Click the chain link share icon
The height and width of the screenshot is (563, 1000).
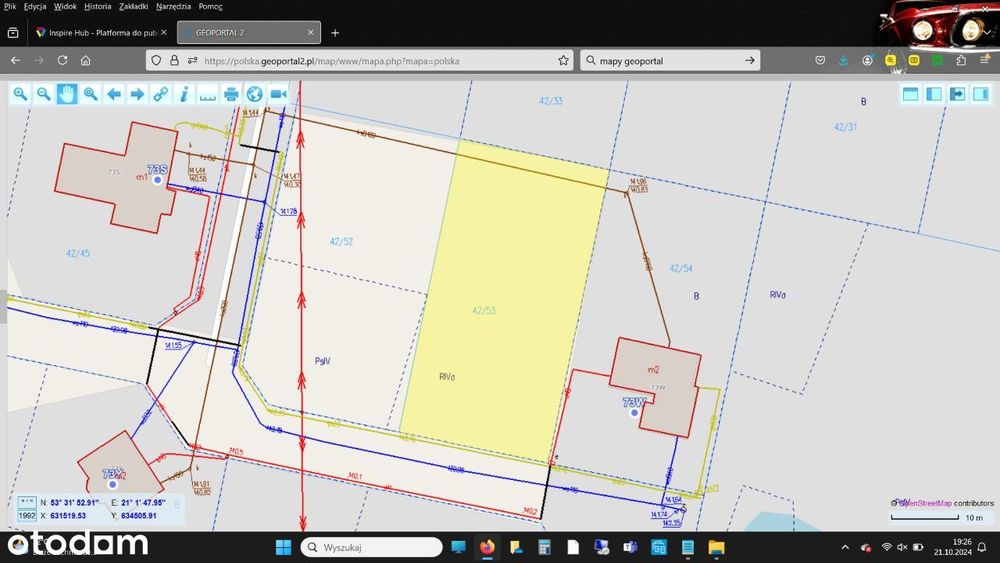point(161,94)
